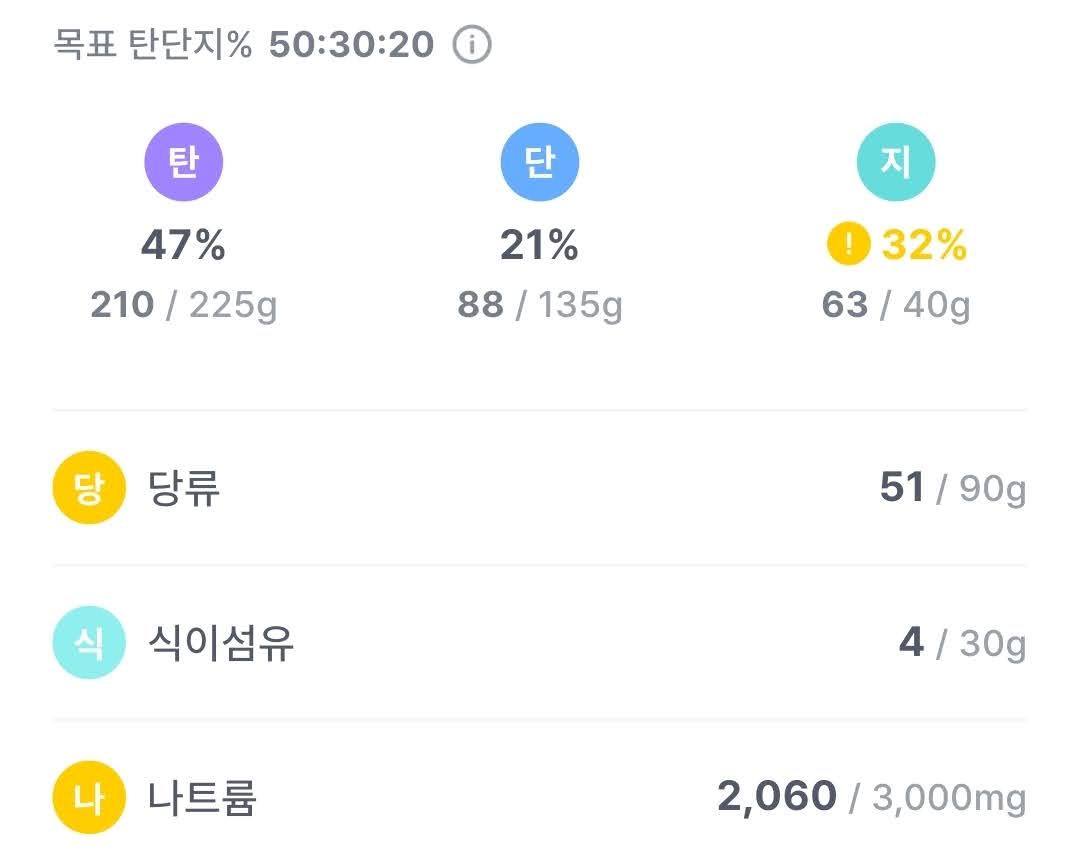Screen dimensions: 1079x864
Task: Select the 47% carbohydrate percentage
Action: pyautogui.click(x=183, y=244)
